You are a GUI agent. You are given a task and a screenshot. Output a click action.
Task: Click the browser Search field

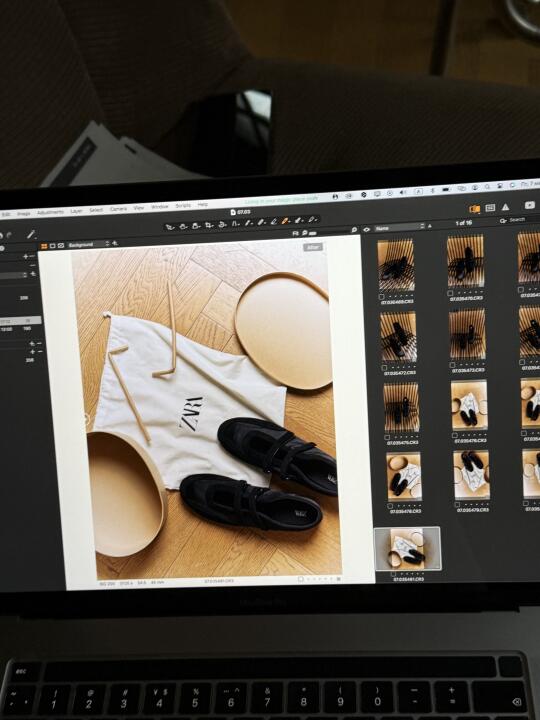point(519,219)
